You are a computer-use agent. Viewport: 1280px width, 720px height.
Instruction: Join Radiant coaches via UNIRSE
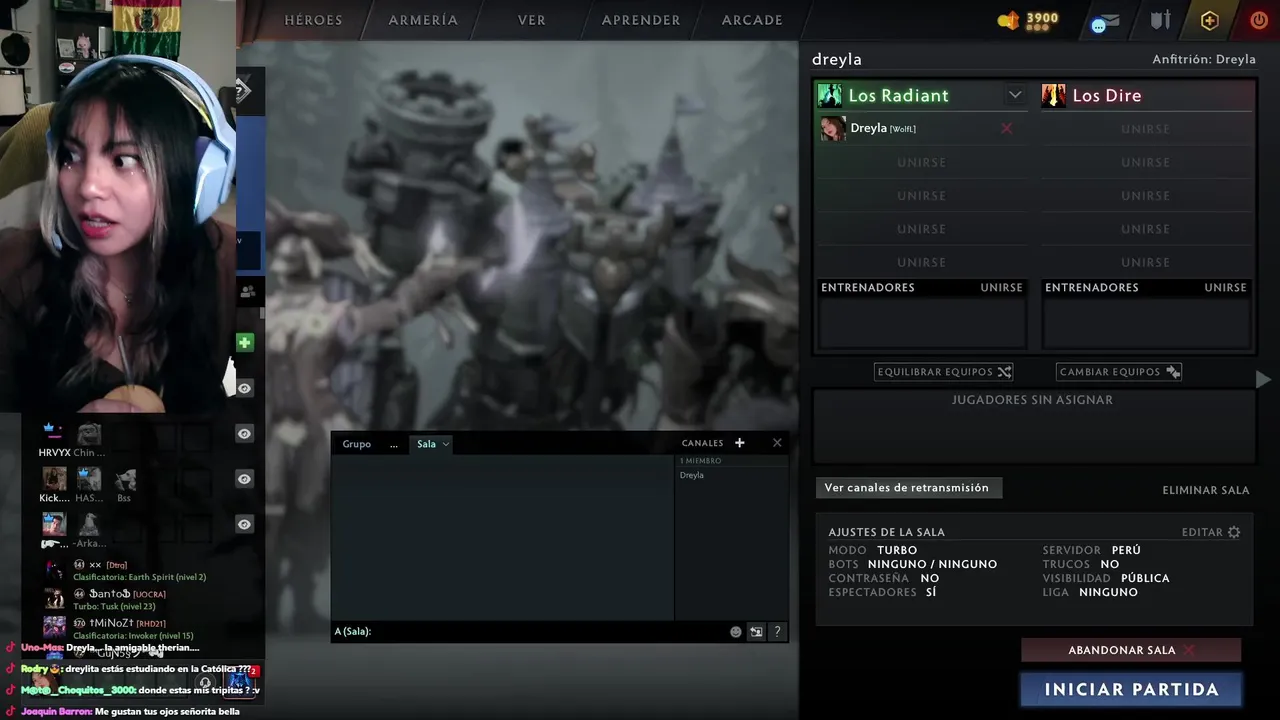(x=1001, y=287)
